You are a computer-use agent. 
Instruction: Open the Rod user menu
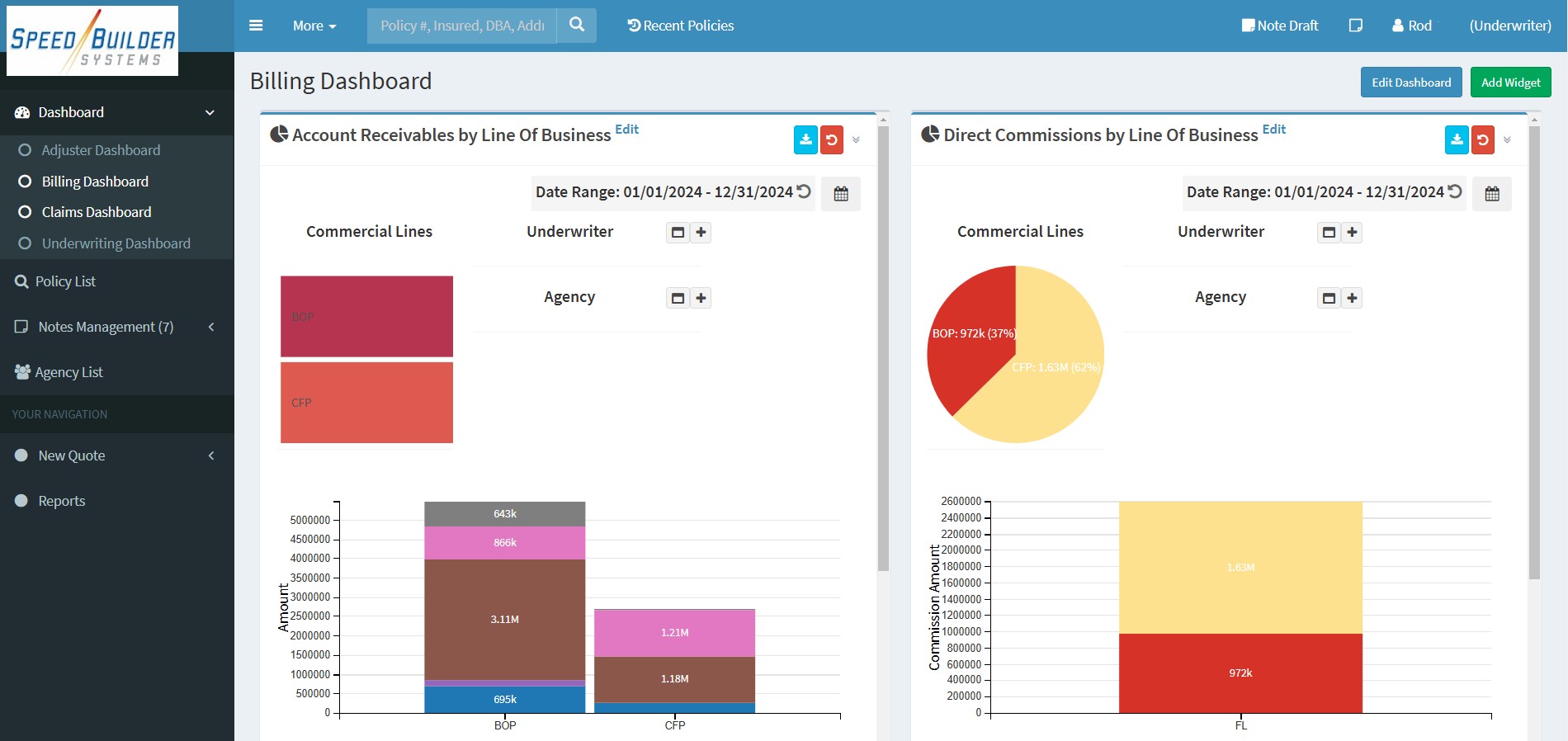(x=1412, y=26)
